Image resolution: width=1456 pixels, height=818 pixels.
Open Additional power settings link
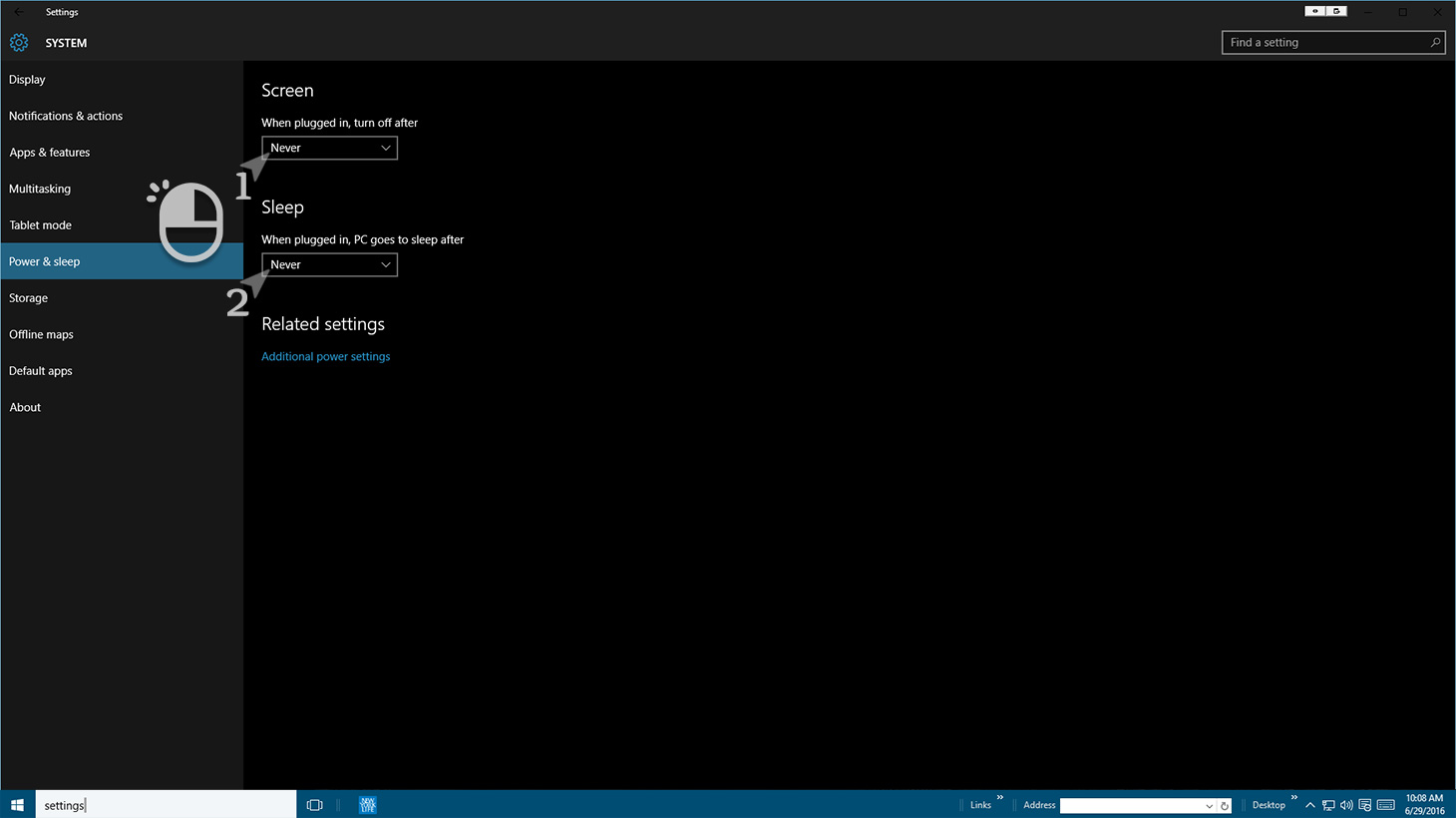(325, 356)
